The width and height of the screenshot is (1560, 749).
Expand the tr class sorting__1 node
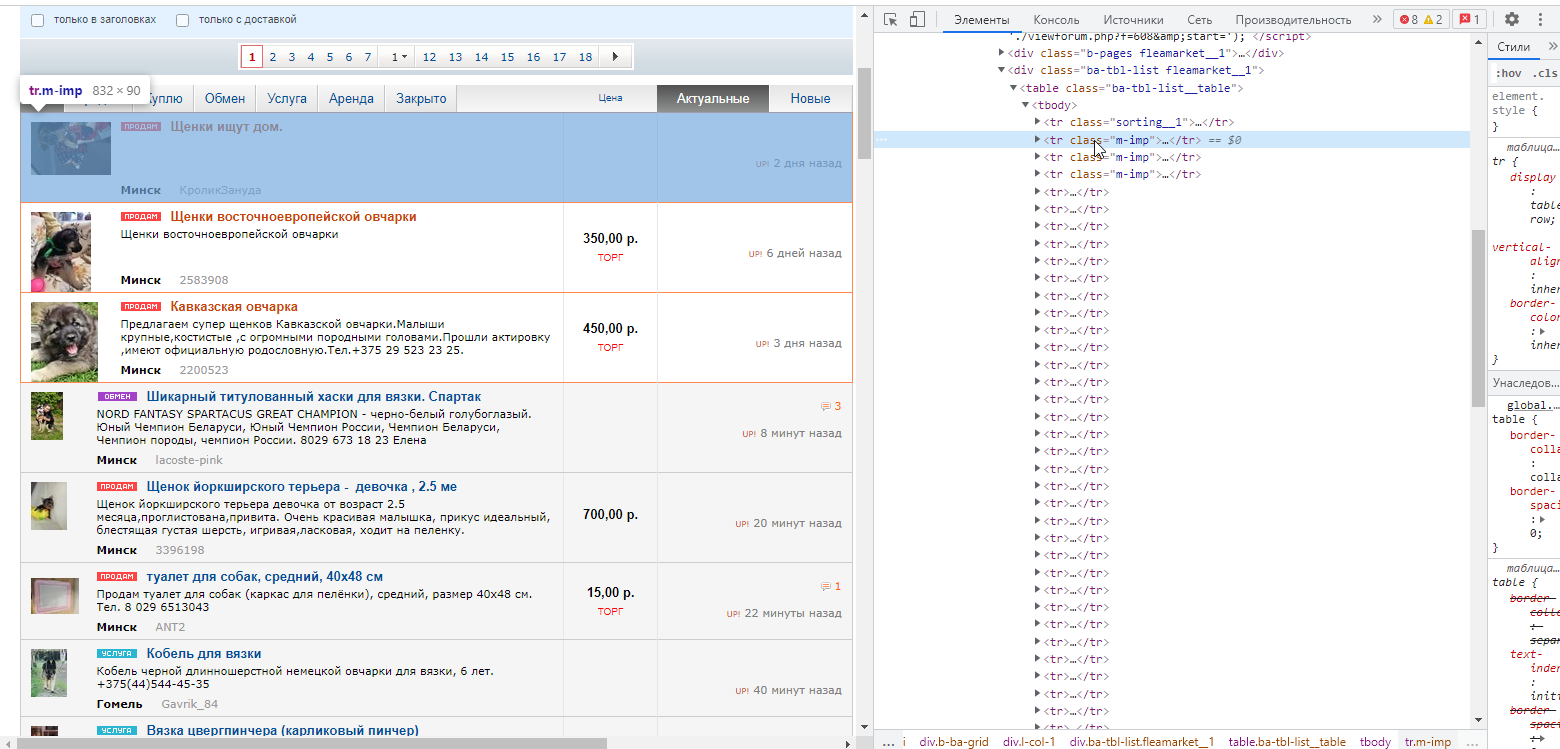point(1038,122)
